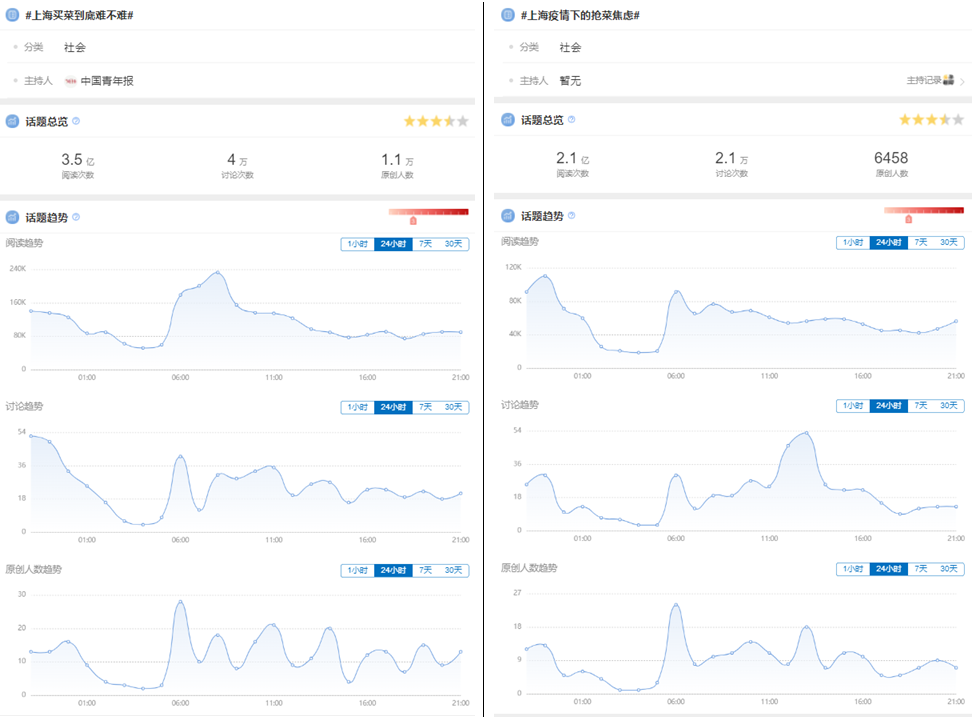Click the peak point of right 讨论趋势 curve
This screenshot has height=717, width=980.
coord(806,433)
